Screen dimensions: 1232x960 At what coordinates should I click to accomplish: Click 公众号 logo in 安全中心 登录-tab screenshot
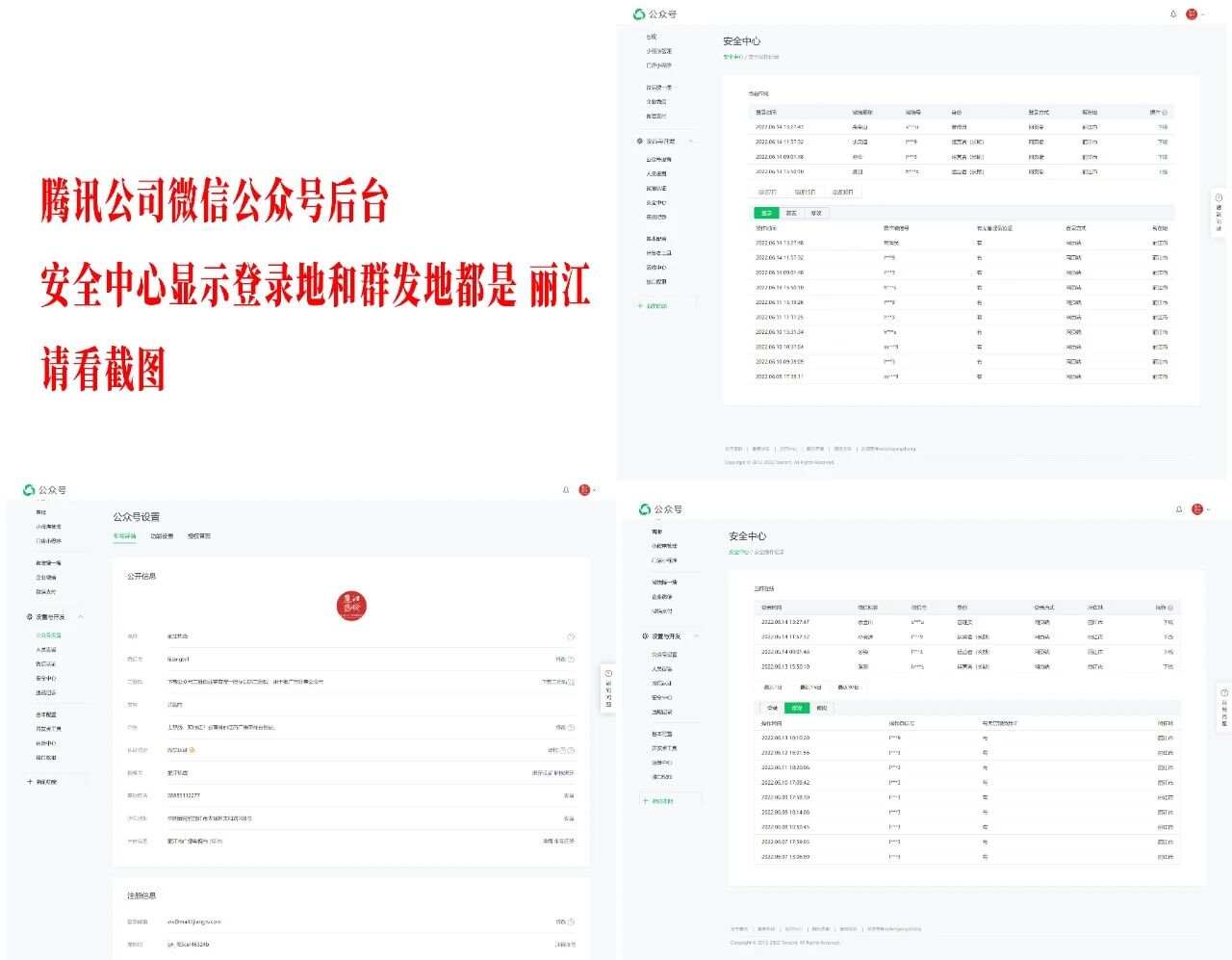pos(654,14)
